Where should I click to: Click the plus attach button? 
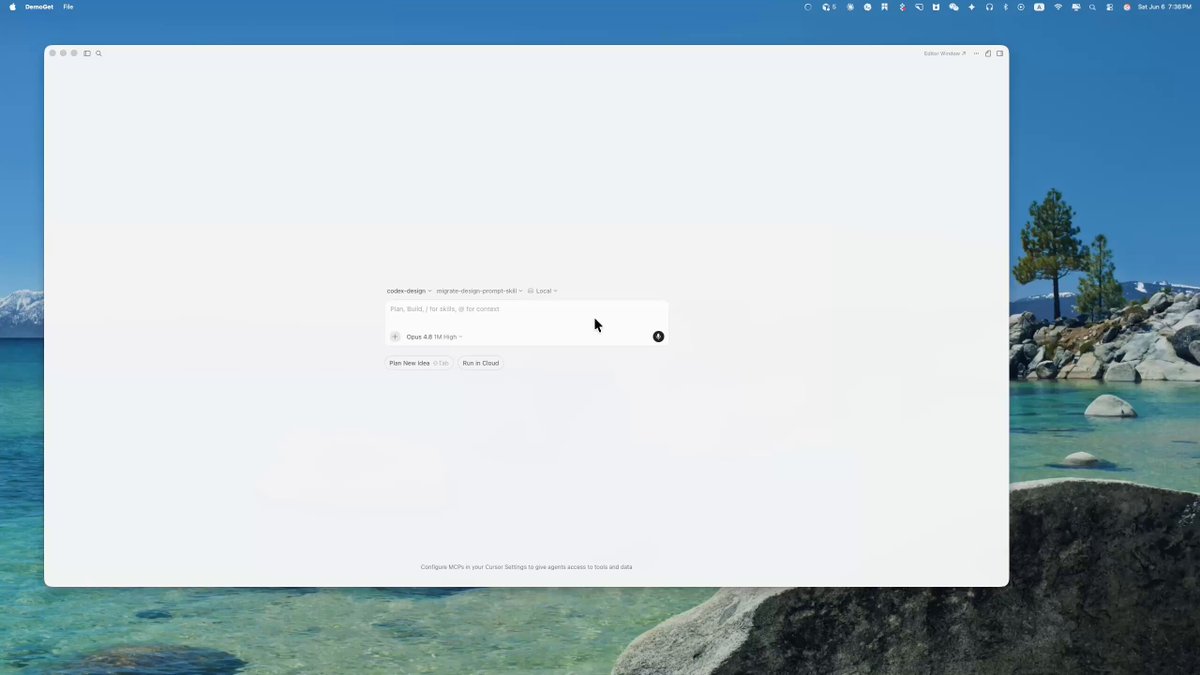click(395, 337)
